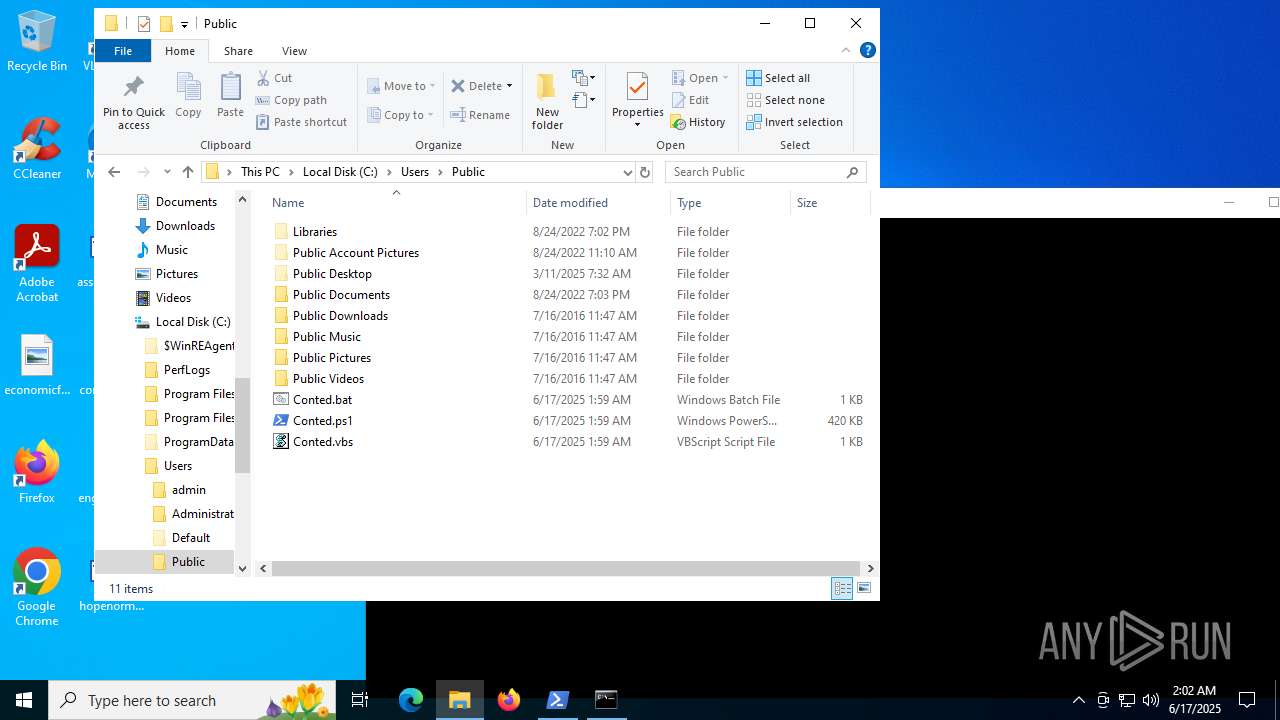Open Google Chrome desktop shortcut
1280x720 pixels.
pos(37,588)
